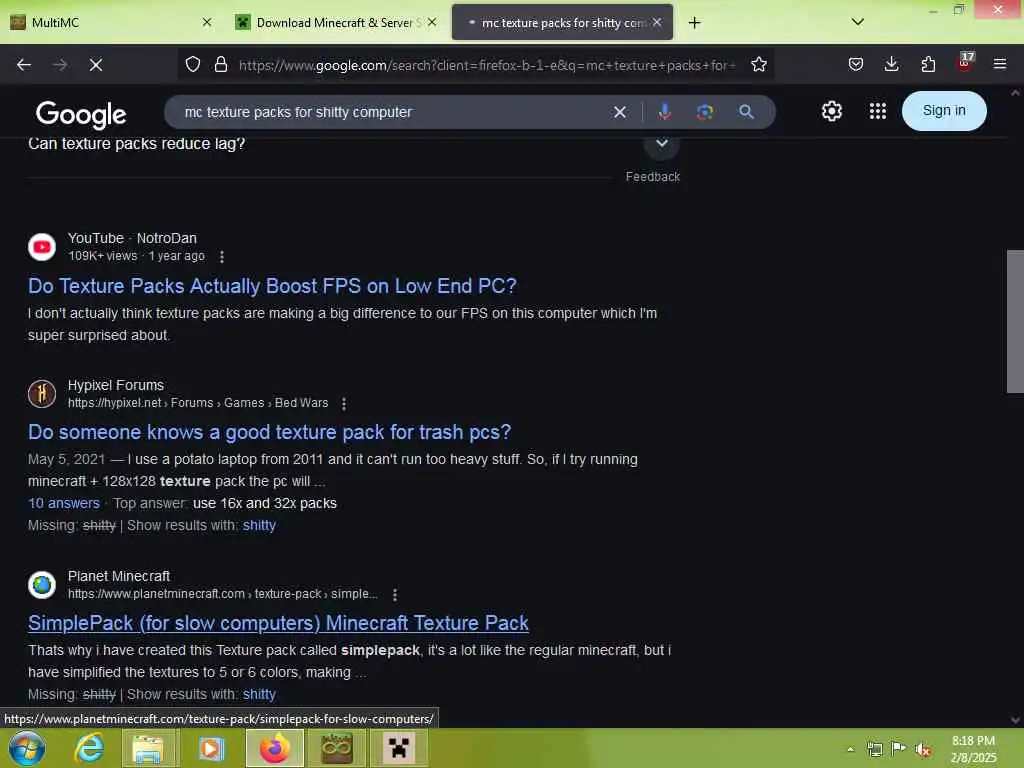Click into the Google search field
This screenshot has width=1024, height=768.
pyautogui.click(x=392, y=112)
